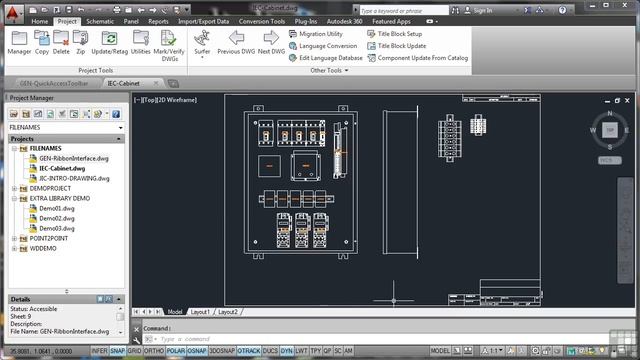Expand the Other Tools panel dropdown
640x360 pixels.
pyautogui.click(x=329, y=70)
